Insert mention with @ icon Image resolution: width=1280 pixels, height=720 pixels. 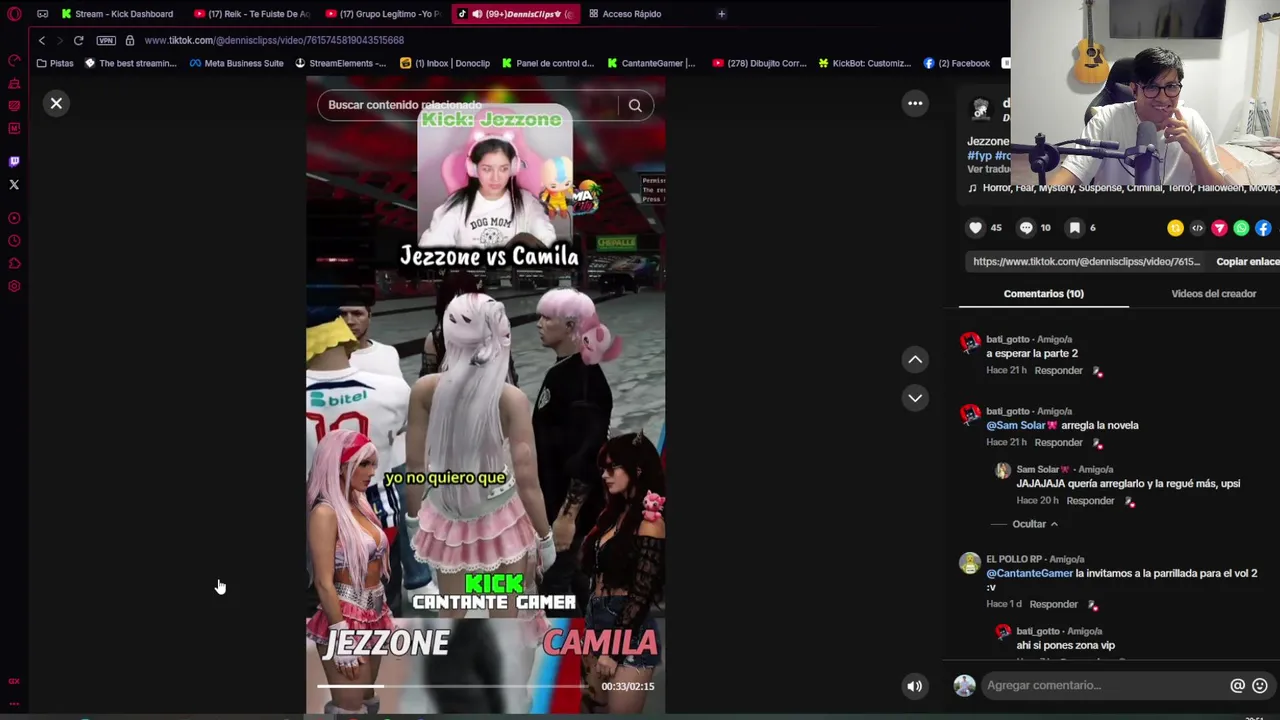[1237, 685]
